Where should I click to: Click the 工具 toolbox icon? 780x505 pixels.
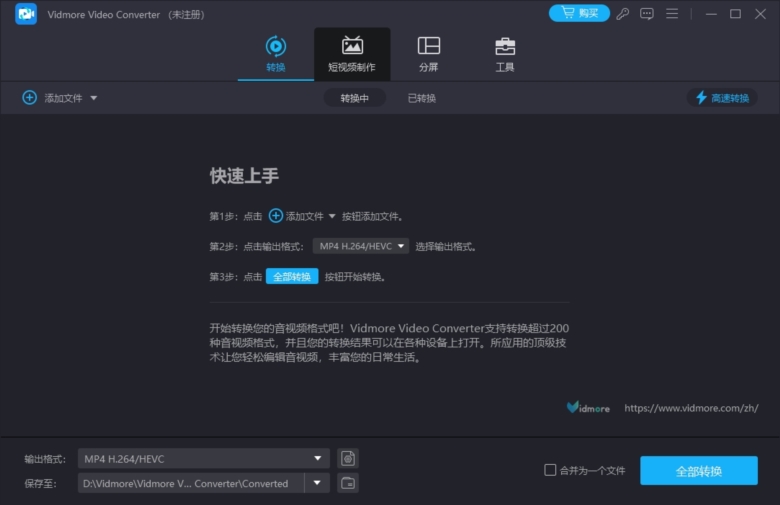coord(505,46)
